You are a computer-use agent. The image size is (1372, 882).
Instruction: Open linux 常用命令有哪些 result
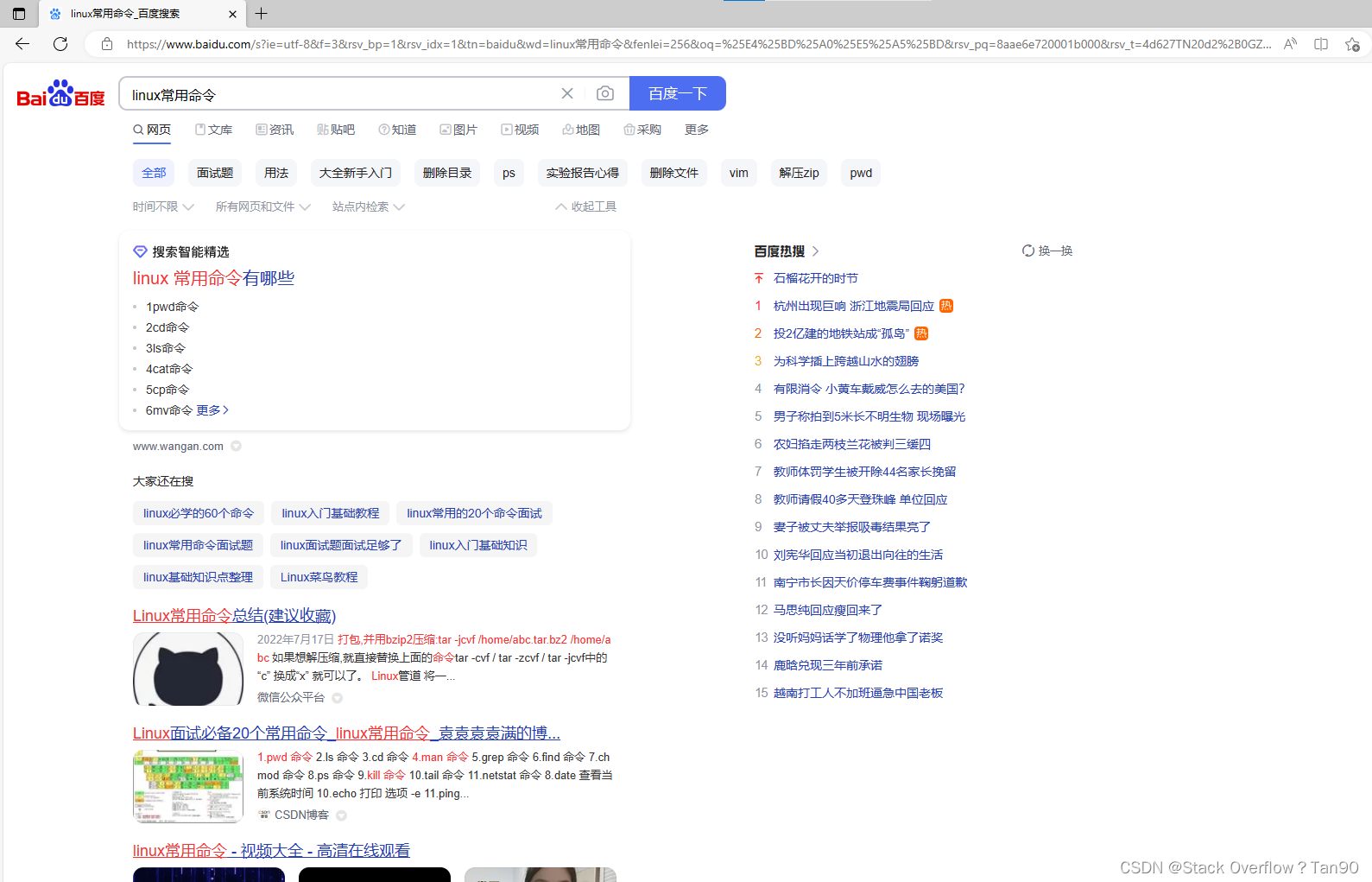pyautogui.click(x=213, y=278)
